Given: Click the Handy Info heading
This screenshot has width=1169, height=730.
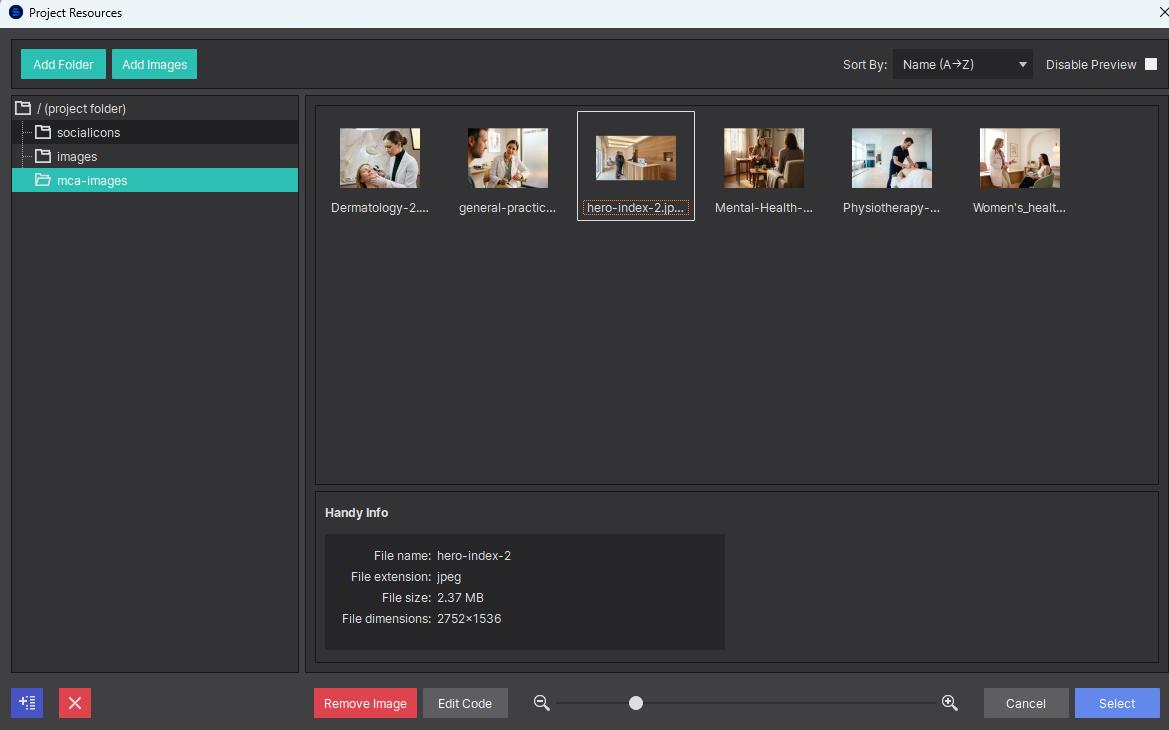Looking at the screenshot, I should (356, 512).
